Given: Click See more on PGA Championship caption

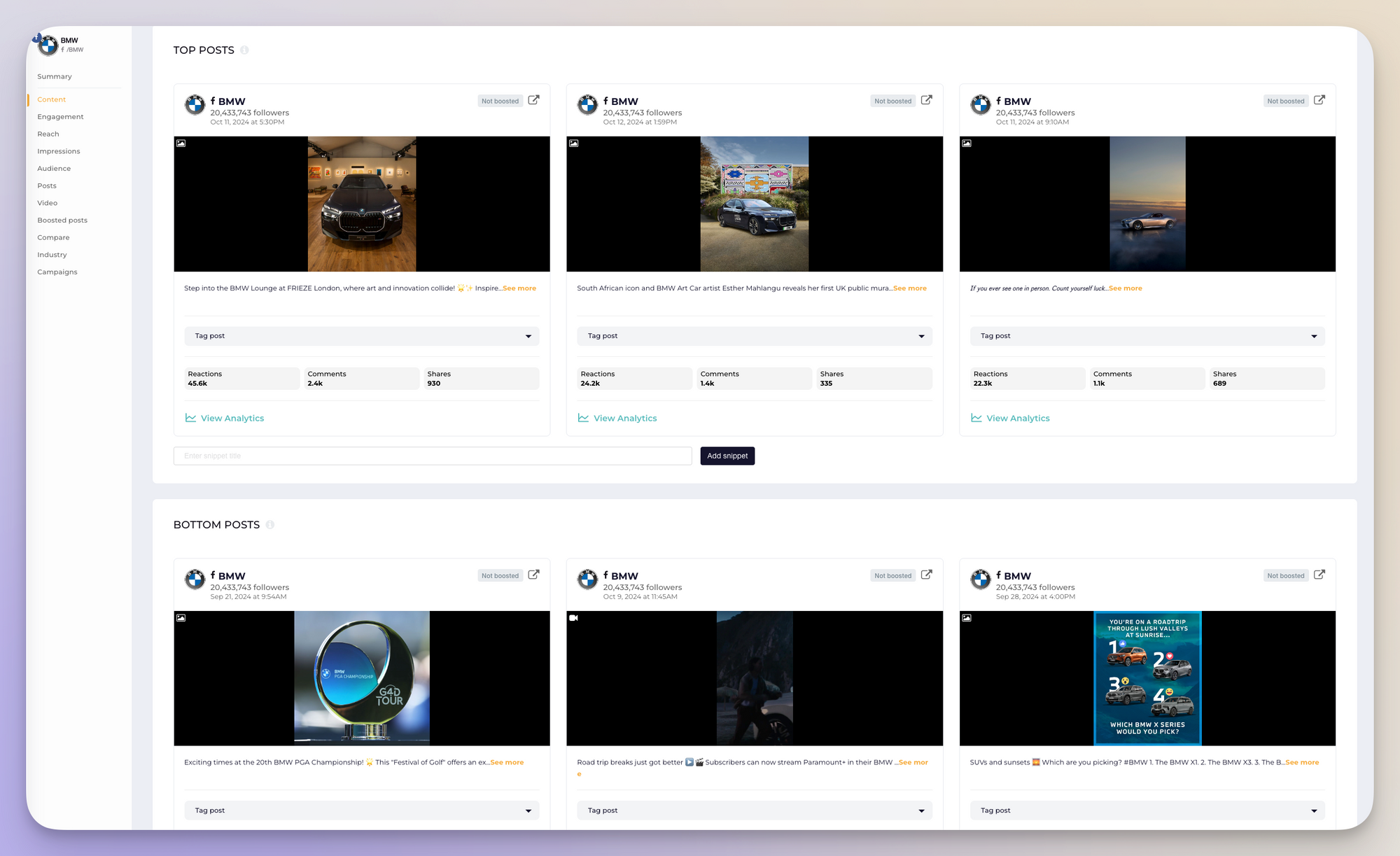Looking at the screenshot, I should [507, 762].
